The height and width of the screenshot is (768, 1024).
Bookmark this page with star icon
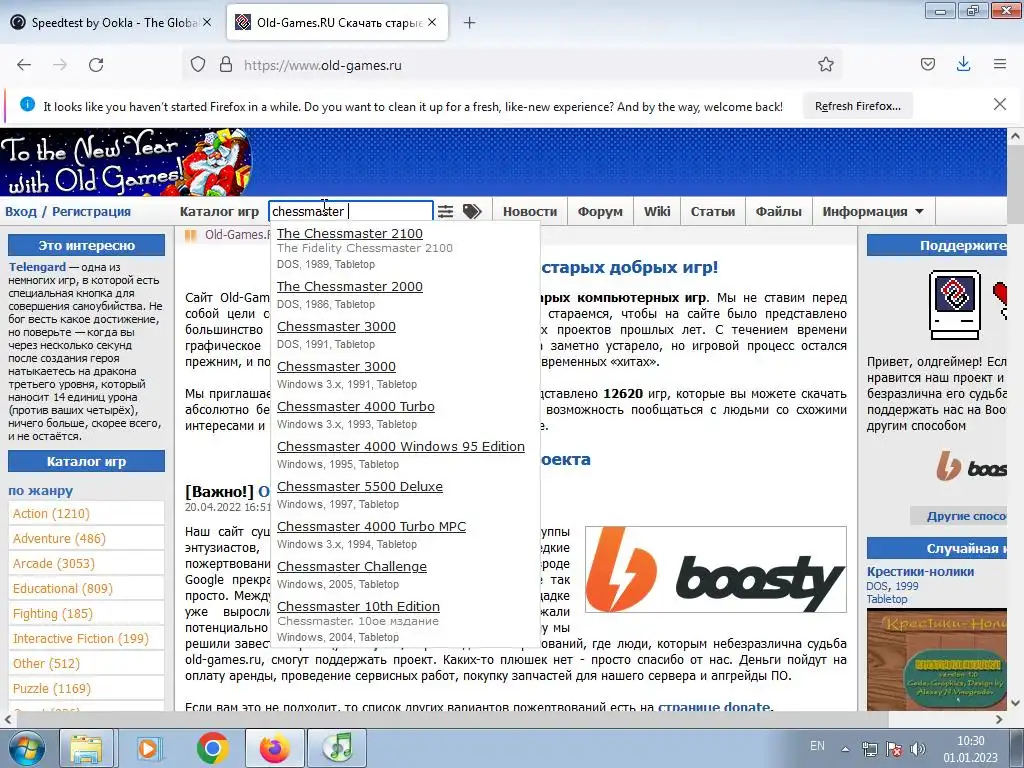[x=825, y=65]
